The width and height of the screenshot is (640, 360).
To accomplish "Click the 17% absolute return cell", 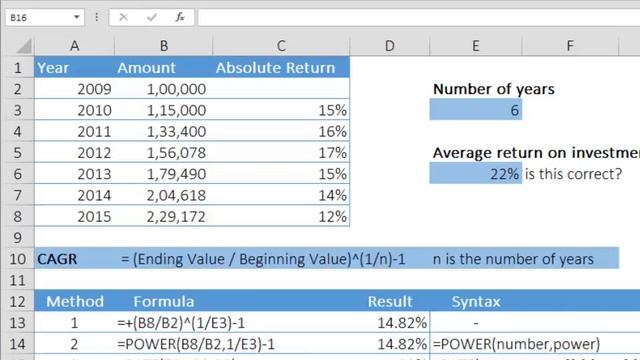I will click(281, 153).
